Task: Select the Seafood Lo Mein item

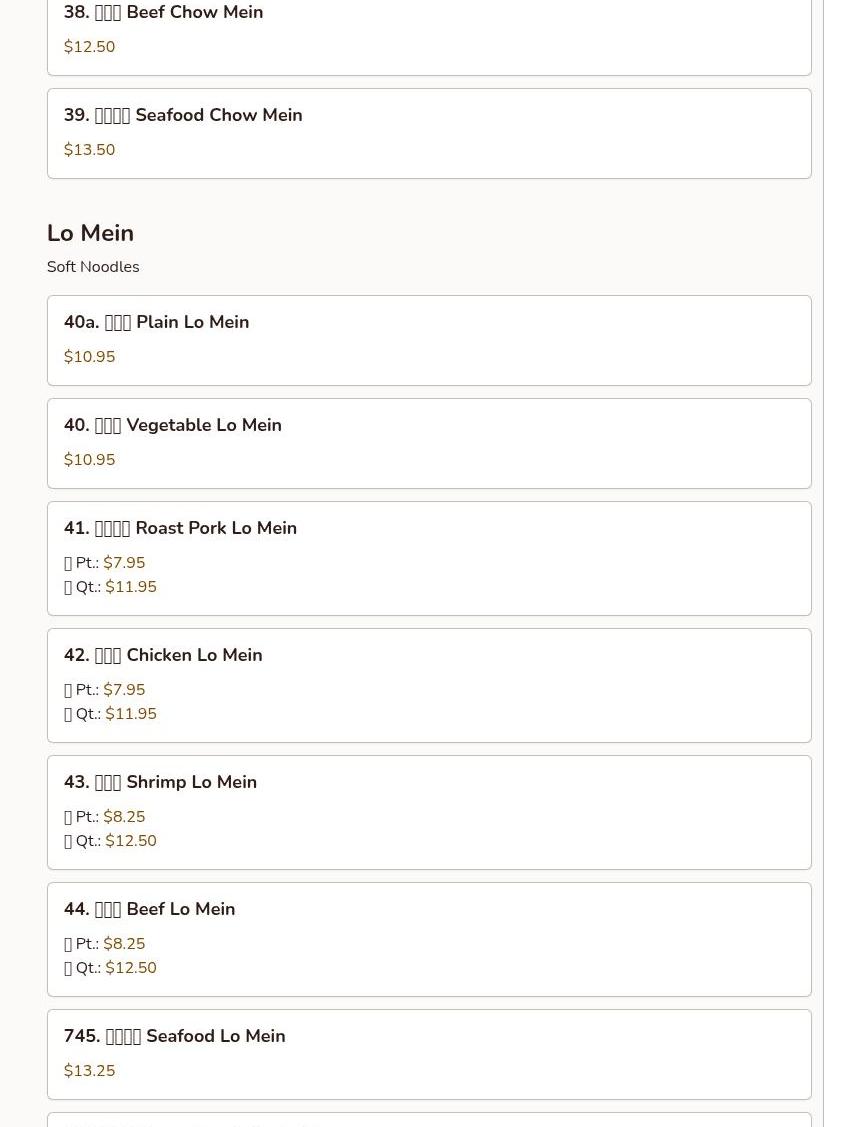Action: point(429,1054)
